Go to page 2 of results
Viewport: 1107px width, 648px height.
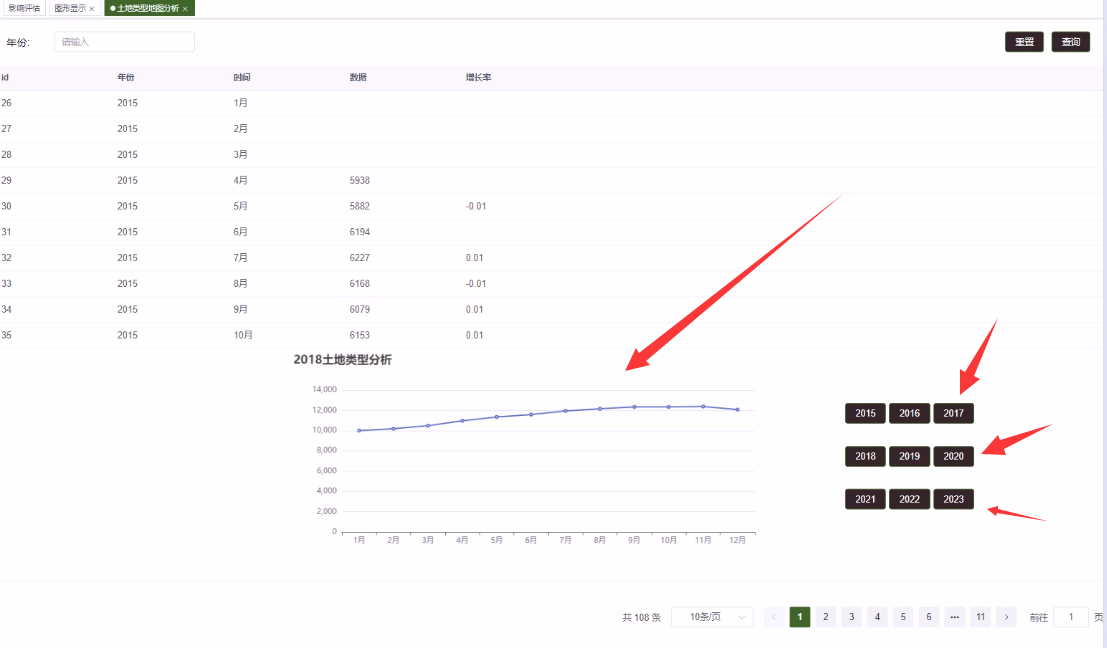point(825,617)
